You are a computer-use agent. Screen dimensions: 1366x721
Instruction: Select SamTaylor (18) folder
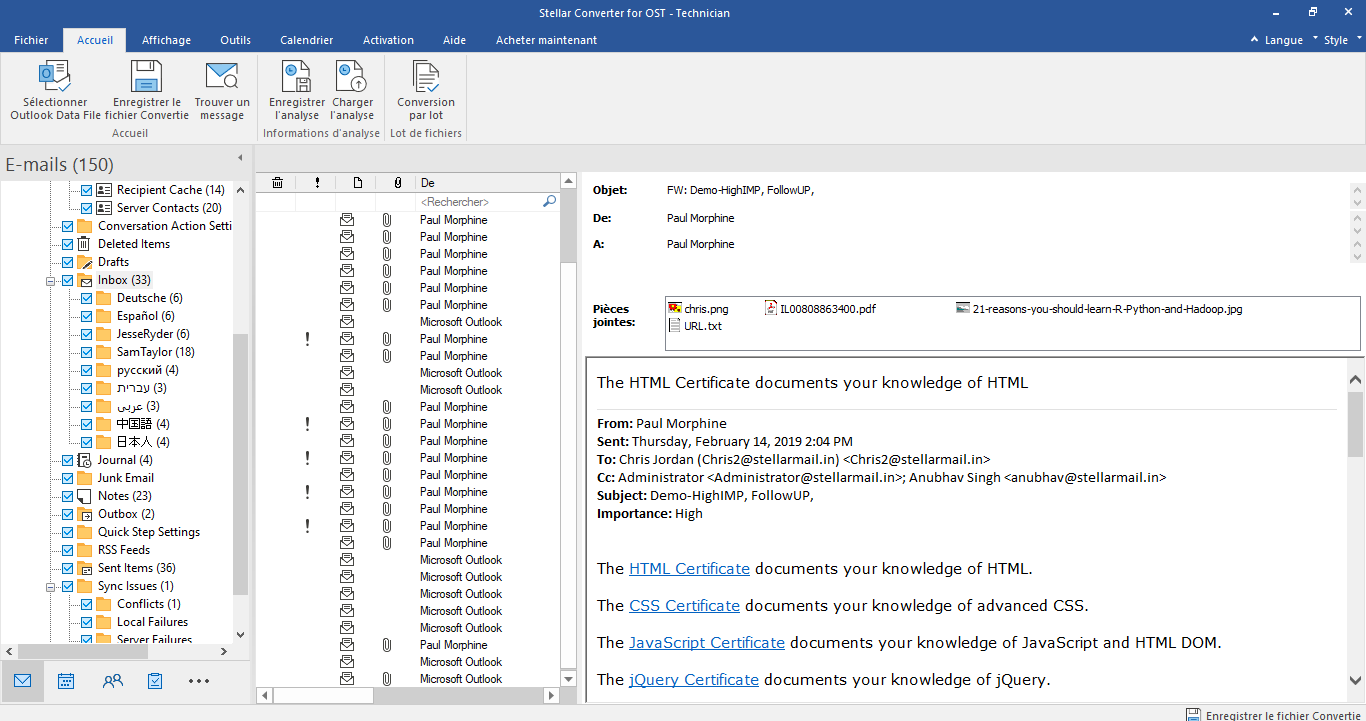coord(155,352)
